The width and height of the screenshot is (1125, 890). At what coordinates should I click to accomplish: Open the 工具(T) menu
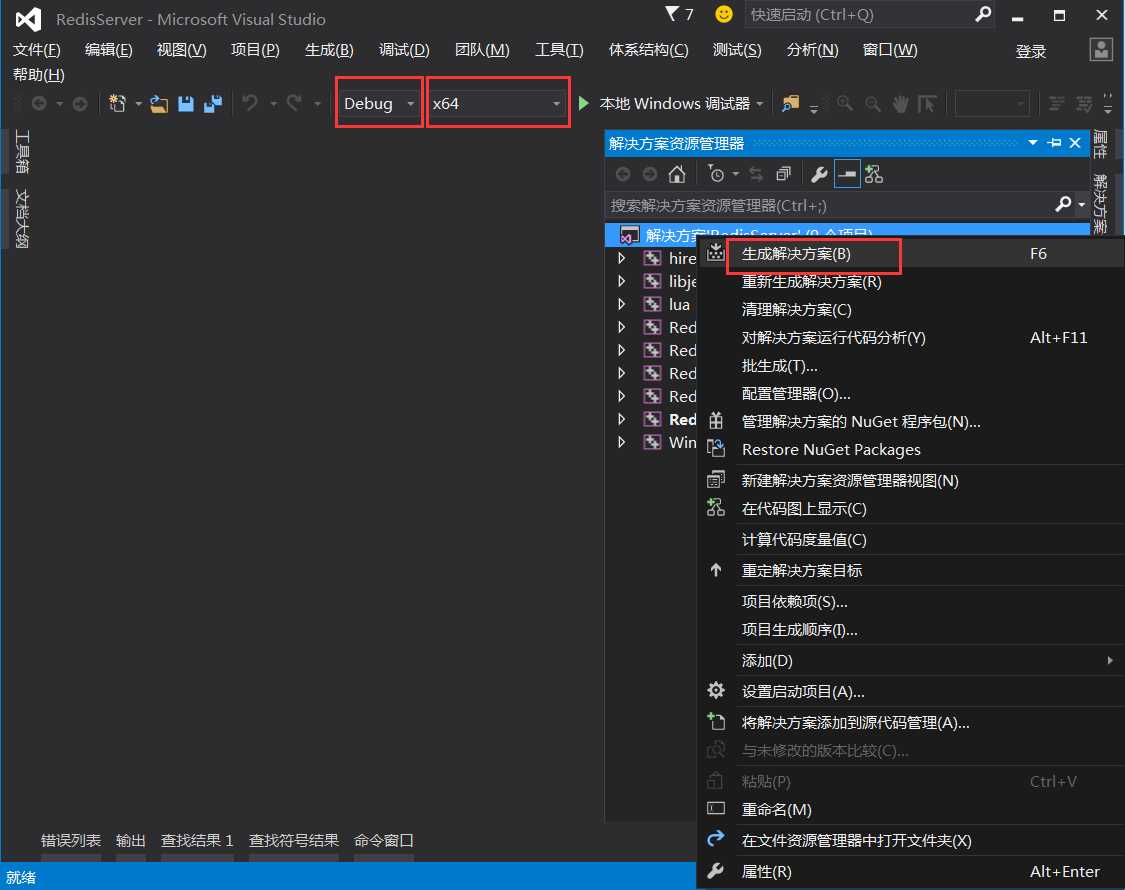click(x=559, y=50)
